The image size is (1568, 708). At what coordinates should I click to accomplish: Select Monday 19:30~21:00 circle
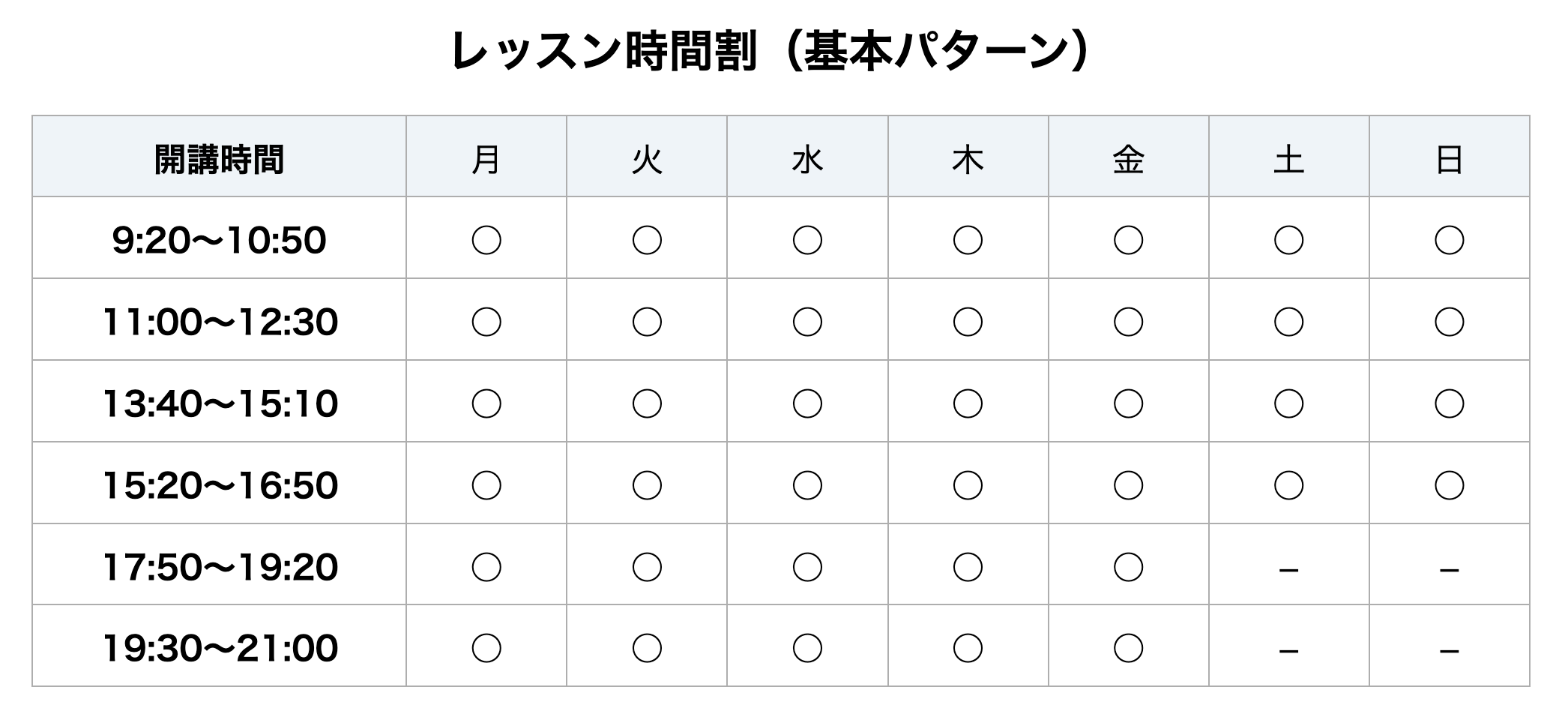pos(486,649)
